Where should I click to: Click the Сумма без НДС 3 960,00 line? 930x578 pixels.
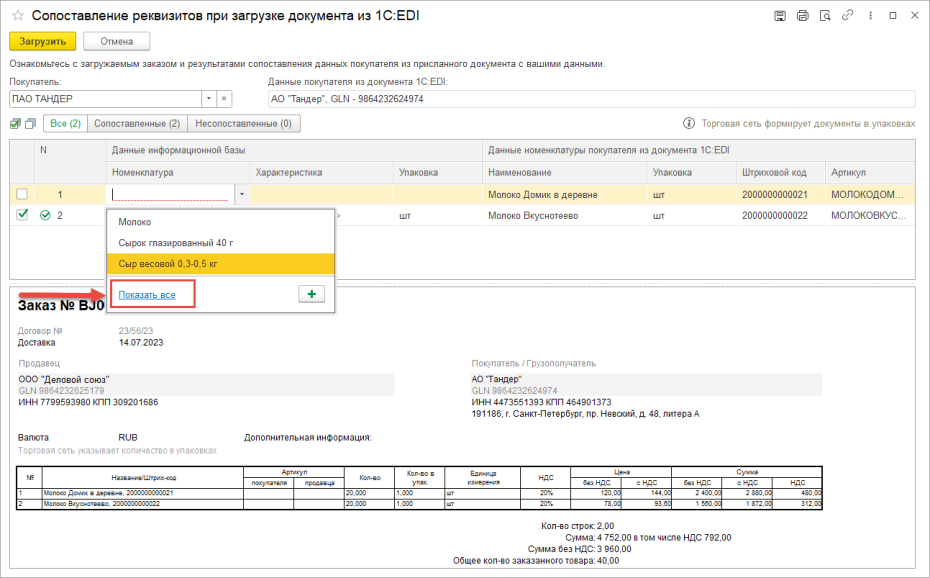pos(579,549)
